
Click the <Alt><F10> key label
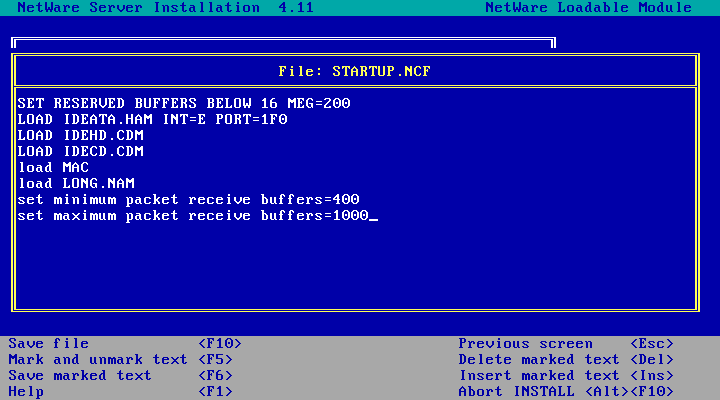629,392
